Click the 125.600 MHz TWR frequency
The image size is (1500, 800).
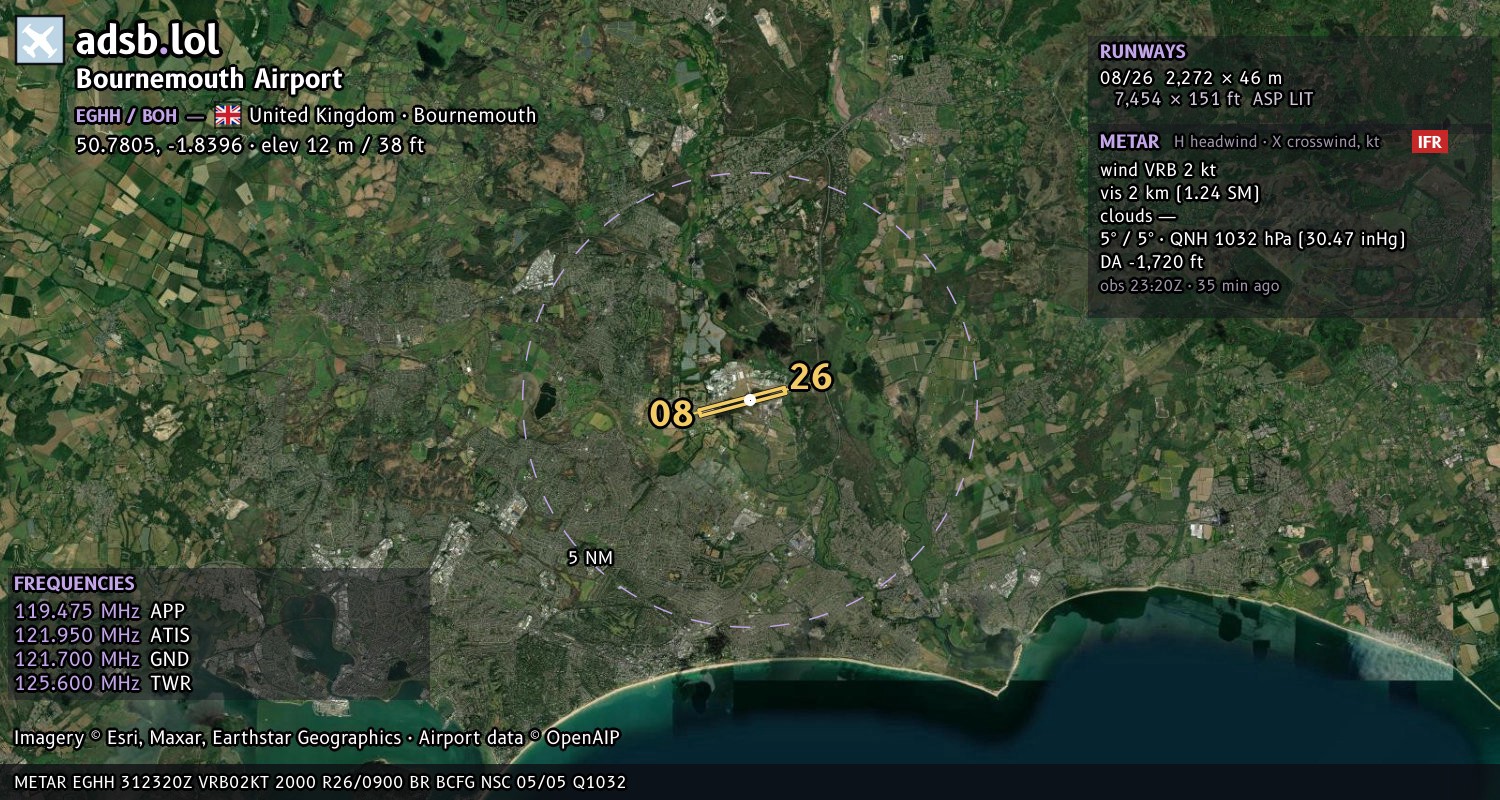point(102,683)
